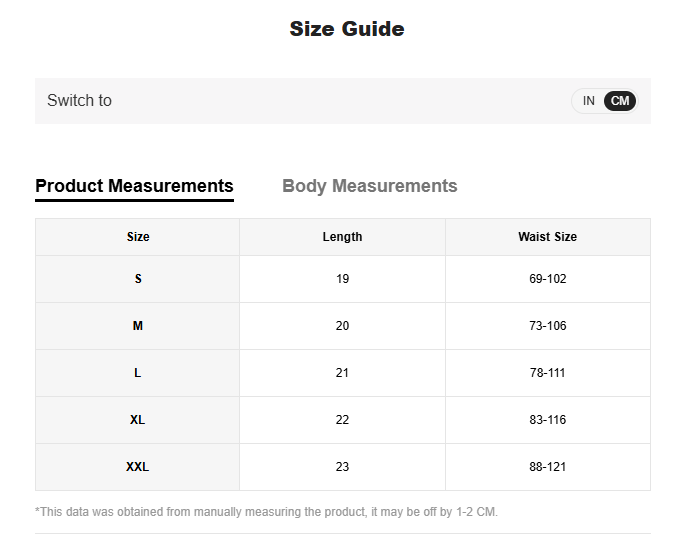Switch to Body Measurements tab
The height and width of the screenshot is (536, 684).
pyautogui.click(x=369, y=186)
